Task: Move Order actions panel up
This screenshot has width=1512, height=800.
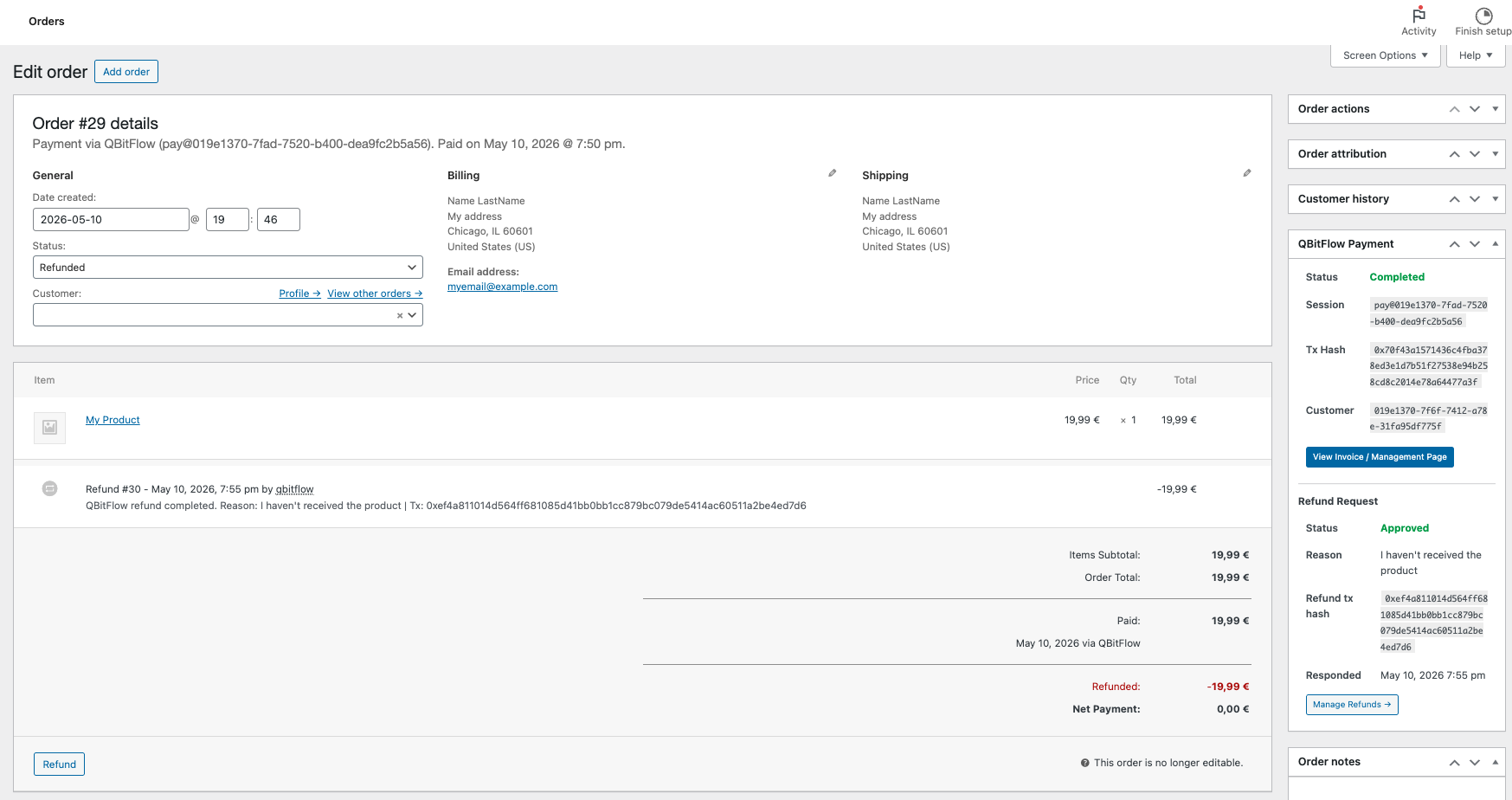Action: pos(1454,109)
